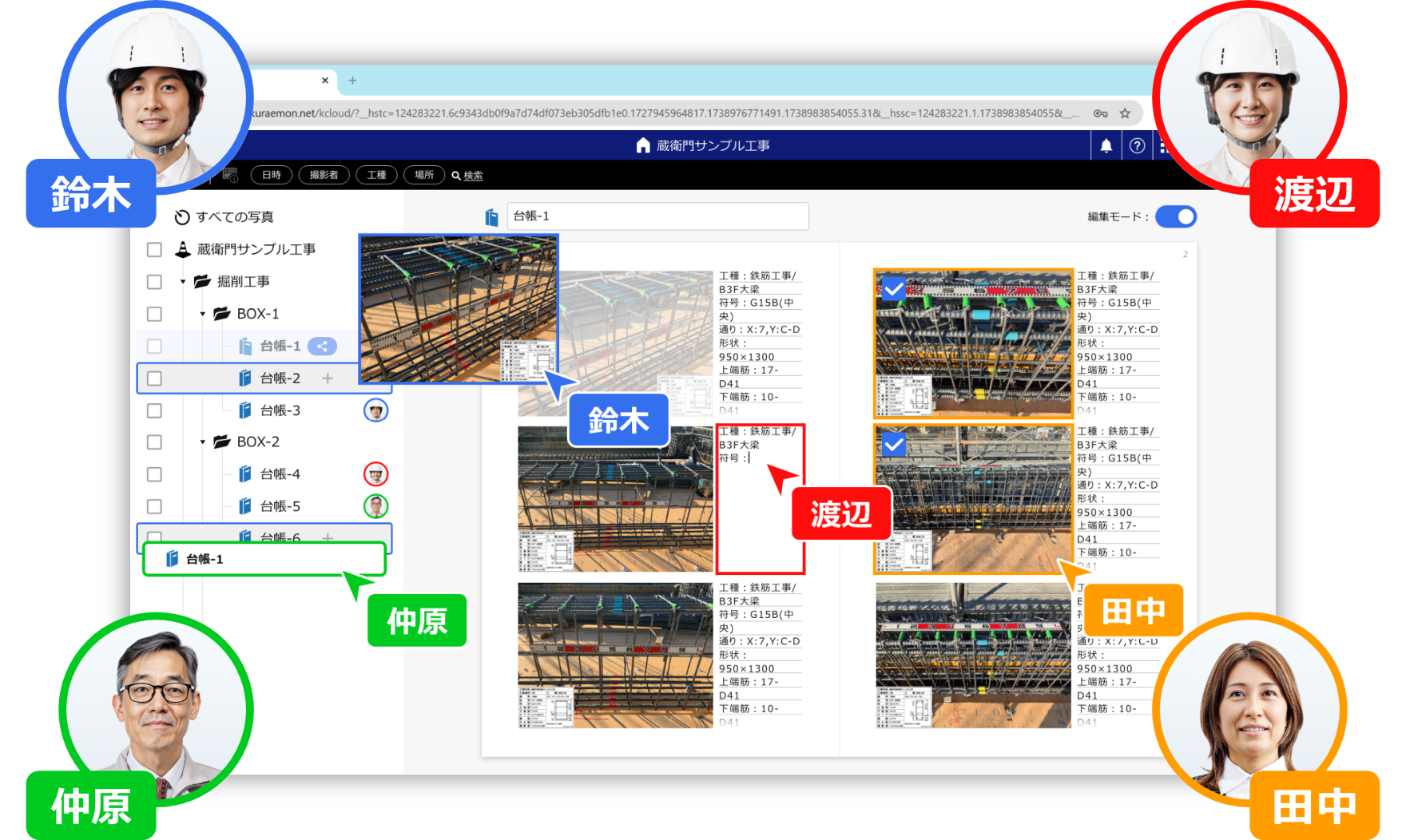Click the bookmark star in the address bar
The width and height of the screenshot is (1406, 840).
tap(1125, 113)
